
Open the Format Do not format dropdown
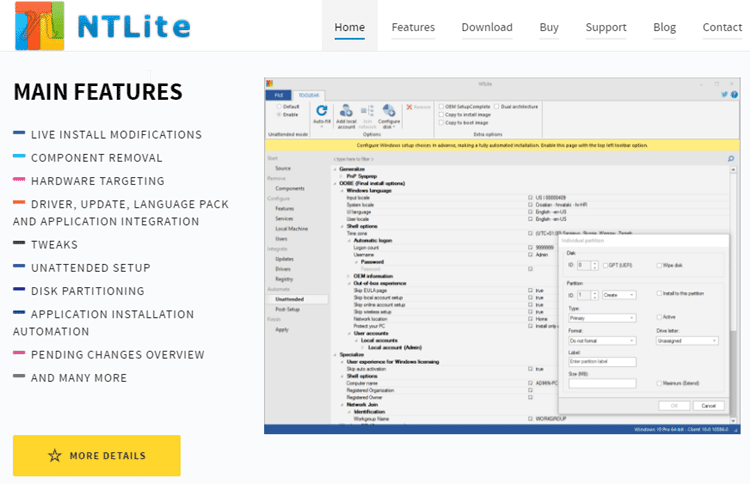[x=602, y=341]
